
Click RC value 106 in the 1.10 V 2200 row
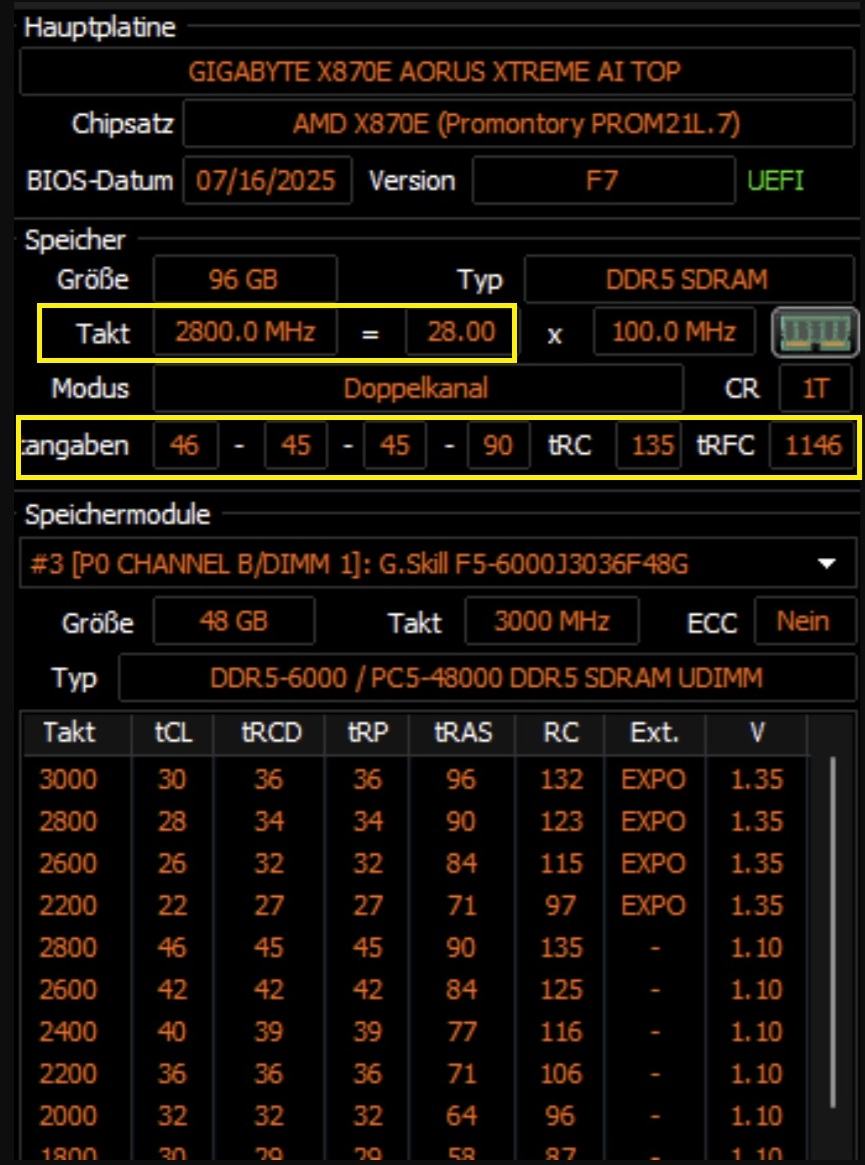[x=561, y=1073]
